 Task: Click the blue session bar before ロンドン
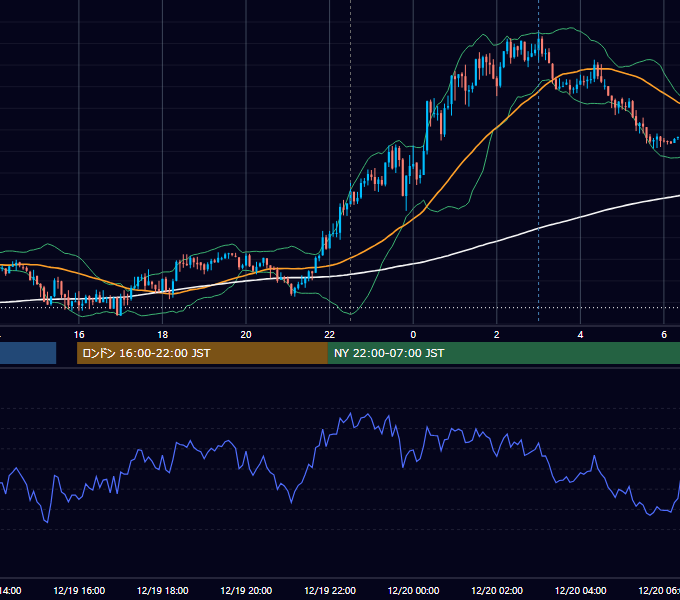point(28,353)
